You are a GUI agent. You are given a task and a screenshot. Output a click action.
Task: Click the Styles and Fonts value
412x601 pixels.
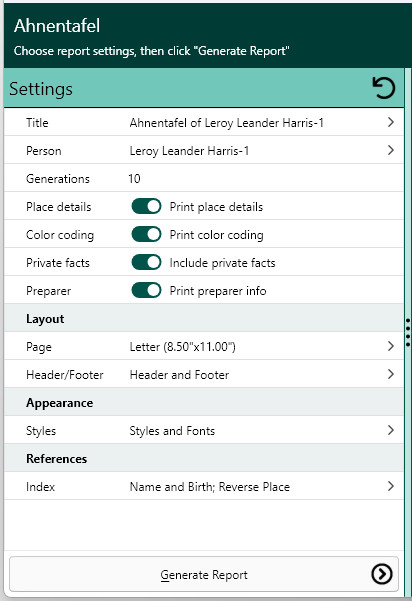click(172, 431)
